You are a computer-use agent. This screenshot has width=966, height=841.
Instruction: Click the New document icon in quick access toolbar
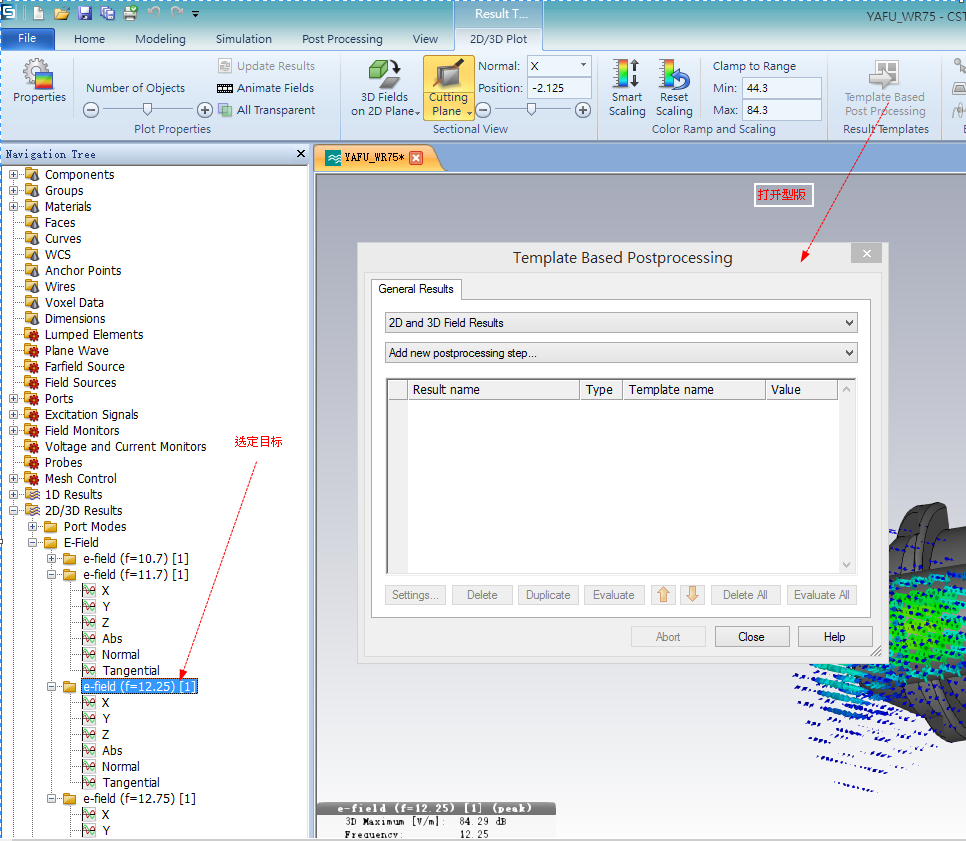[38, 13]
